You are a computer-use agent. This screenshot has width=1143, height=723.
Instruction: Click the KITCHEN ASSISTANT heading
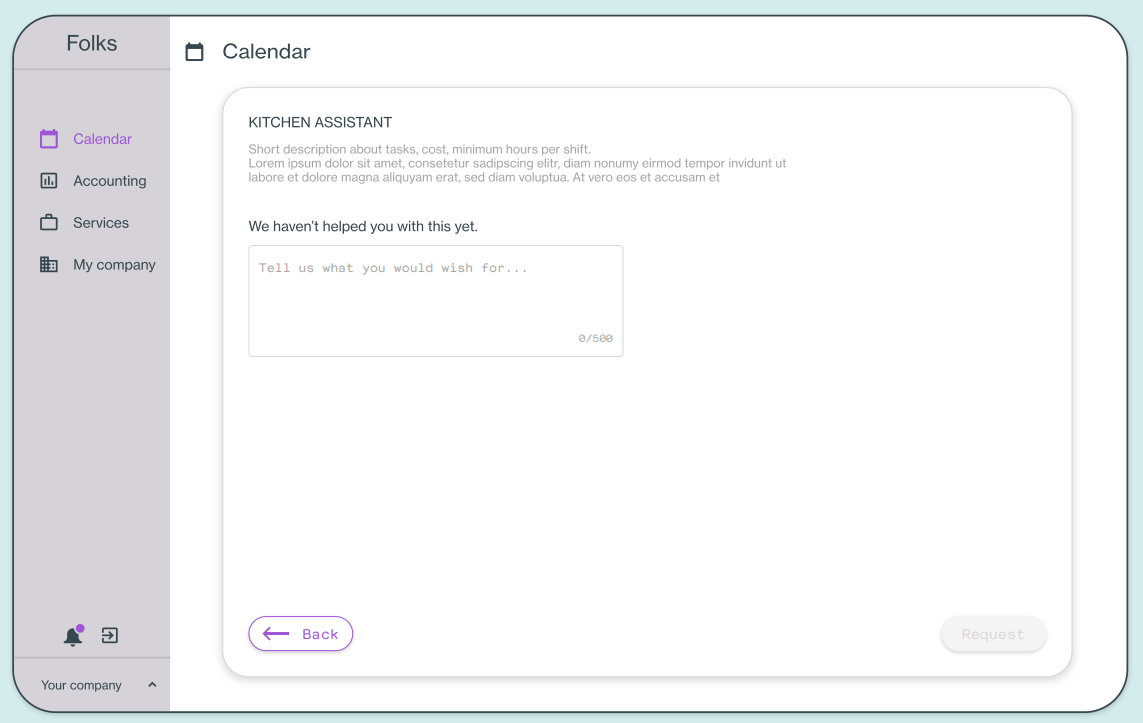click(x=320, y=122)
